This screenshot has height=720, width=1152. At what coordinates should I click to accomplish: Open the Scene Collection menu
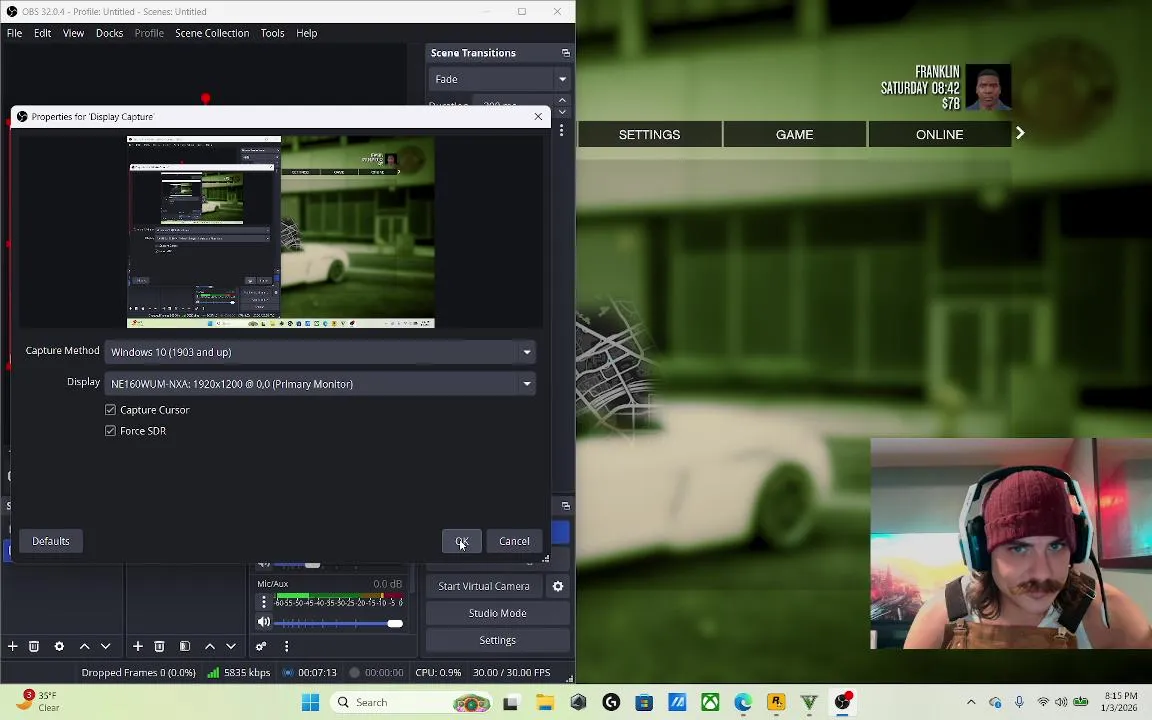click(212, 33)
